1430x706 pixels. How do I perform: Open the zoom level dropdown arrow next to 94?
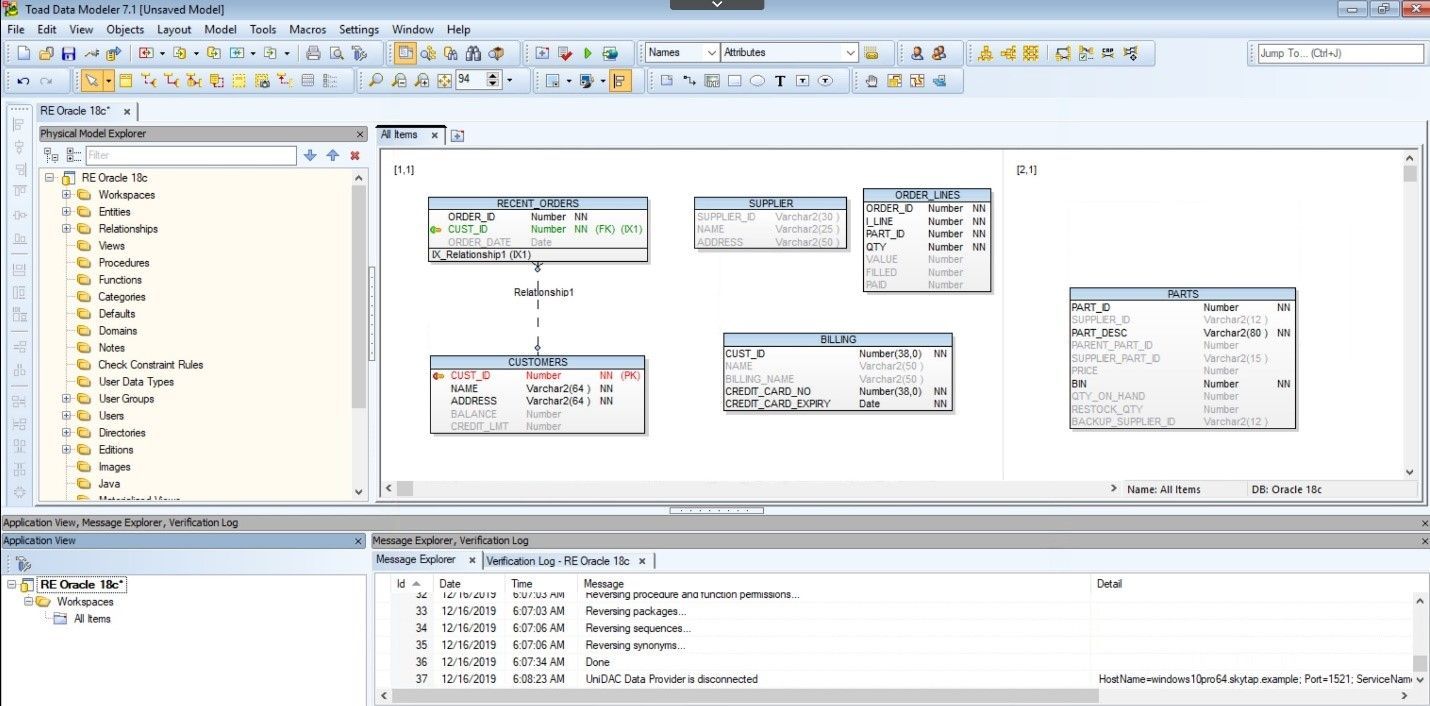(x=510, y=81)
